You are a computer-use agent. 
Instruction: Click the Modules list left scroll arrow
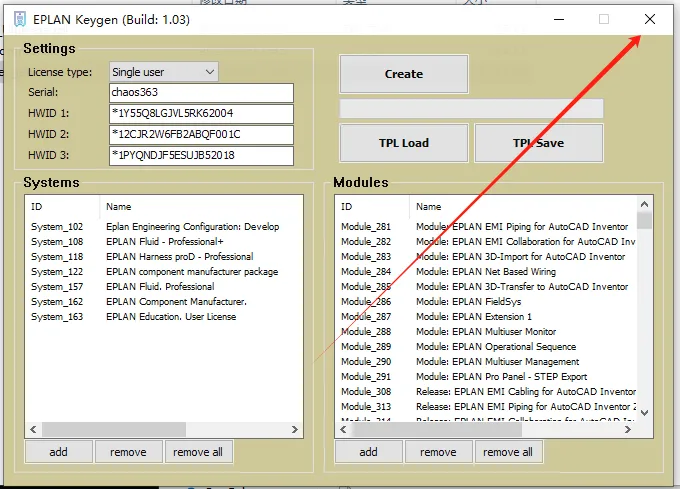pyautogui.click(x=343, y=430)
